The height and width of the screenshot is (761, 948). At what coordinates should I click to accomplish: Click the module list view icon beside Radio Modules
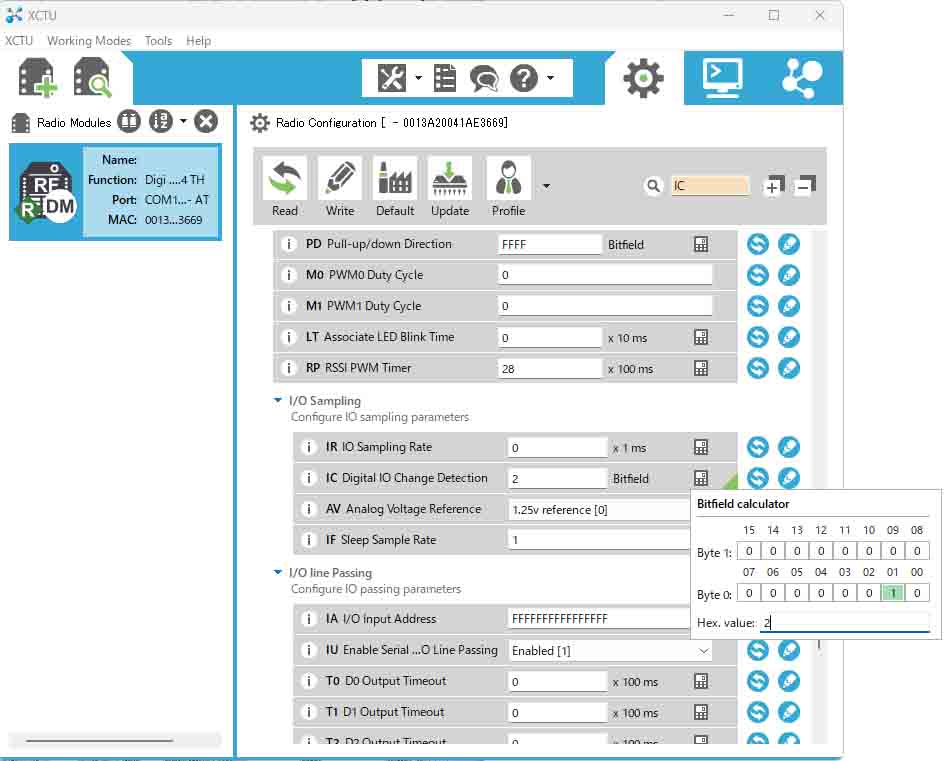click(128, 122)
